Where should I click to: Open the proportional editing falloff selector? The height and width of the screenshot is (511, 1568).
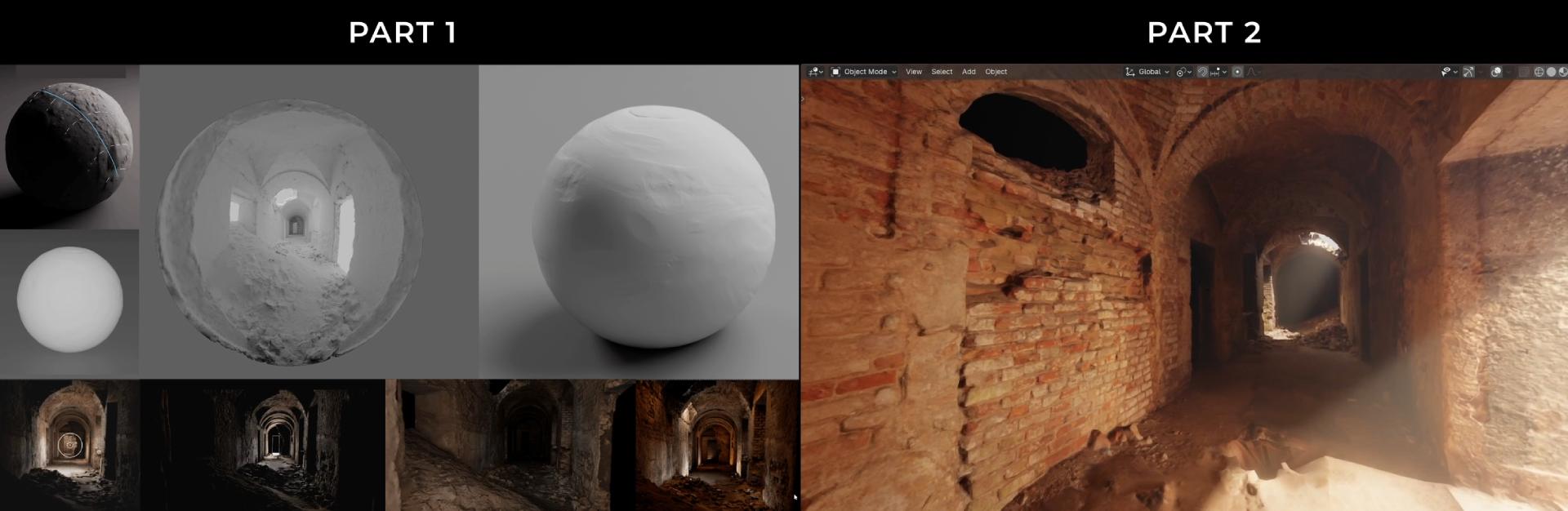point(1254,72)
